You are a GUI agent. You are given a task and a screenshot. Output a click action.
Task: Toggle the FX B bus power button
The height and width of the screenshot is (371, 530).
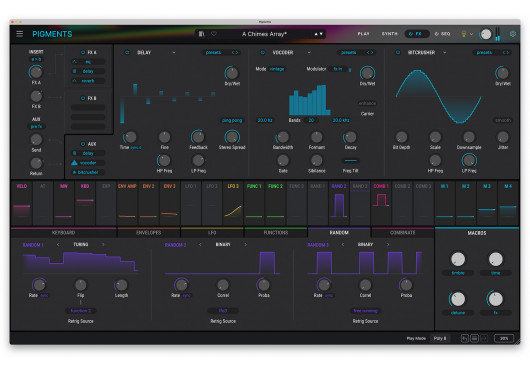click(x=82, y=98)
